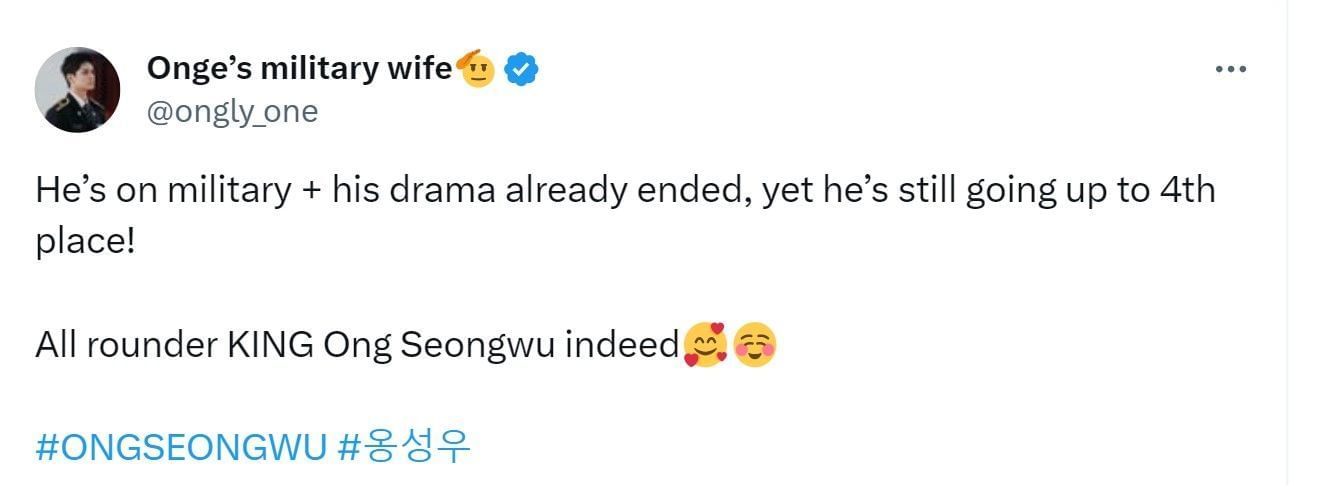Click the blue verified badge
This screenshot has height=485, width=1318.
tap(522, 69)
